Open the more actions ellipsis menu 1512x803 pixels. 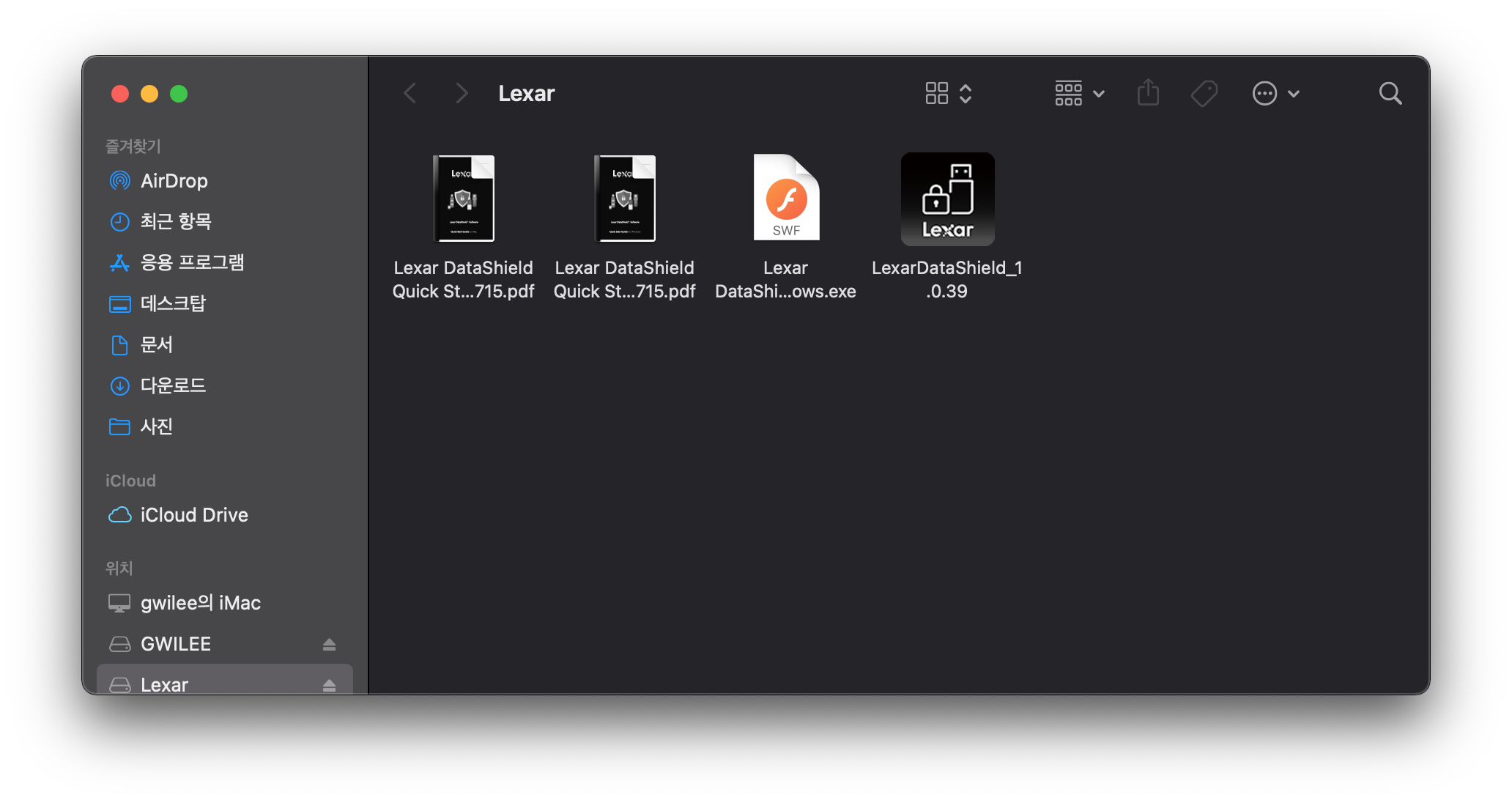tap(1275, 94)
